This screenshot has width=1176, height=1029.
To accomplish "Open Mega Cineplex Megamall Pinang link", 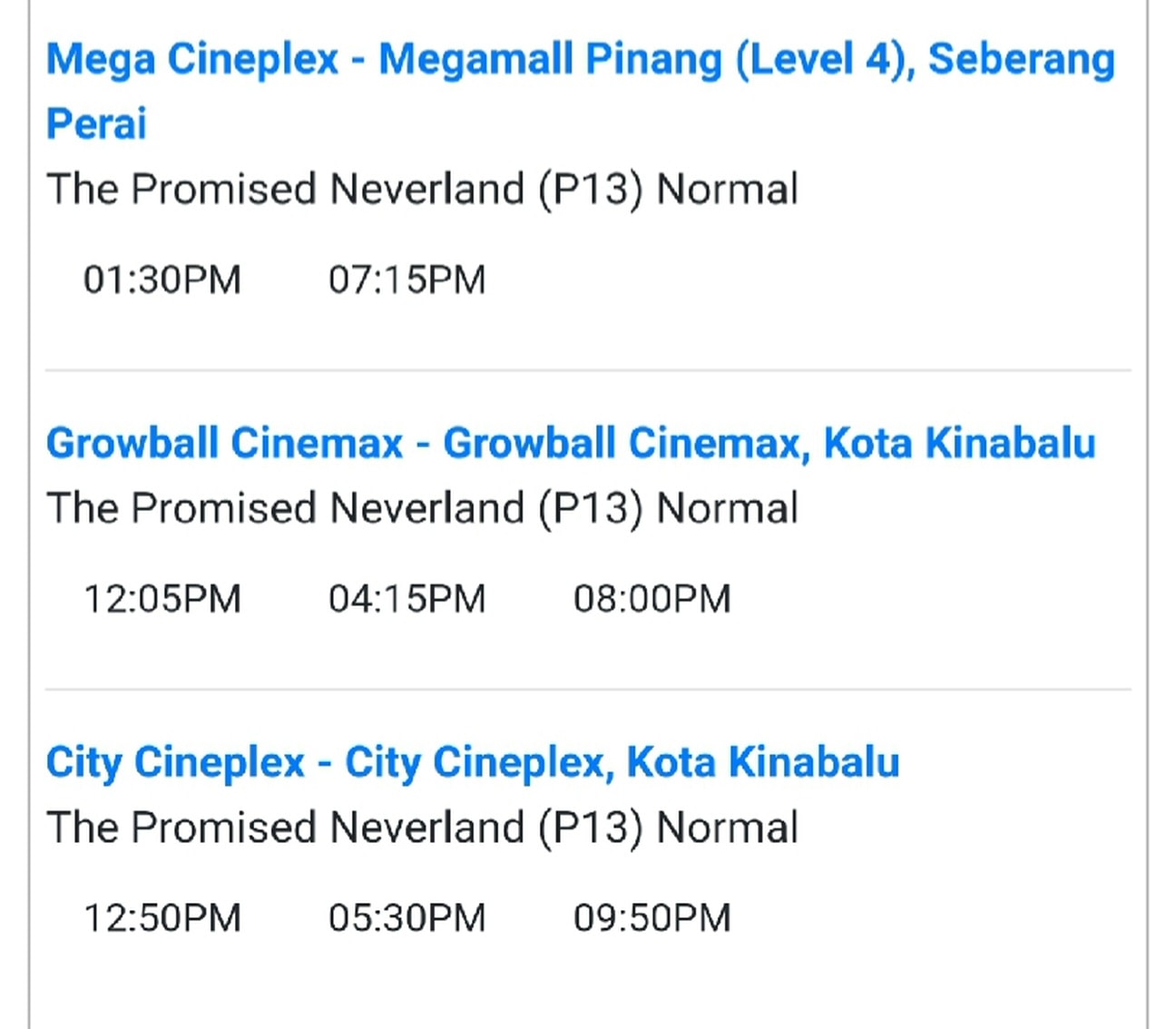I will click(x=581, y=91).
